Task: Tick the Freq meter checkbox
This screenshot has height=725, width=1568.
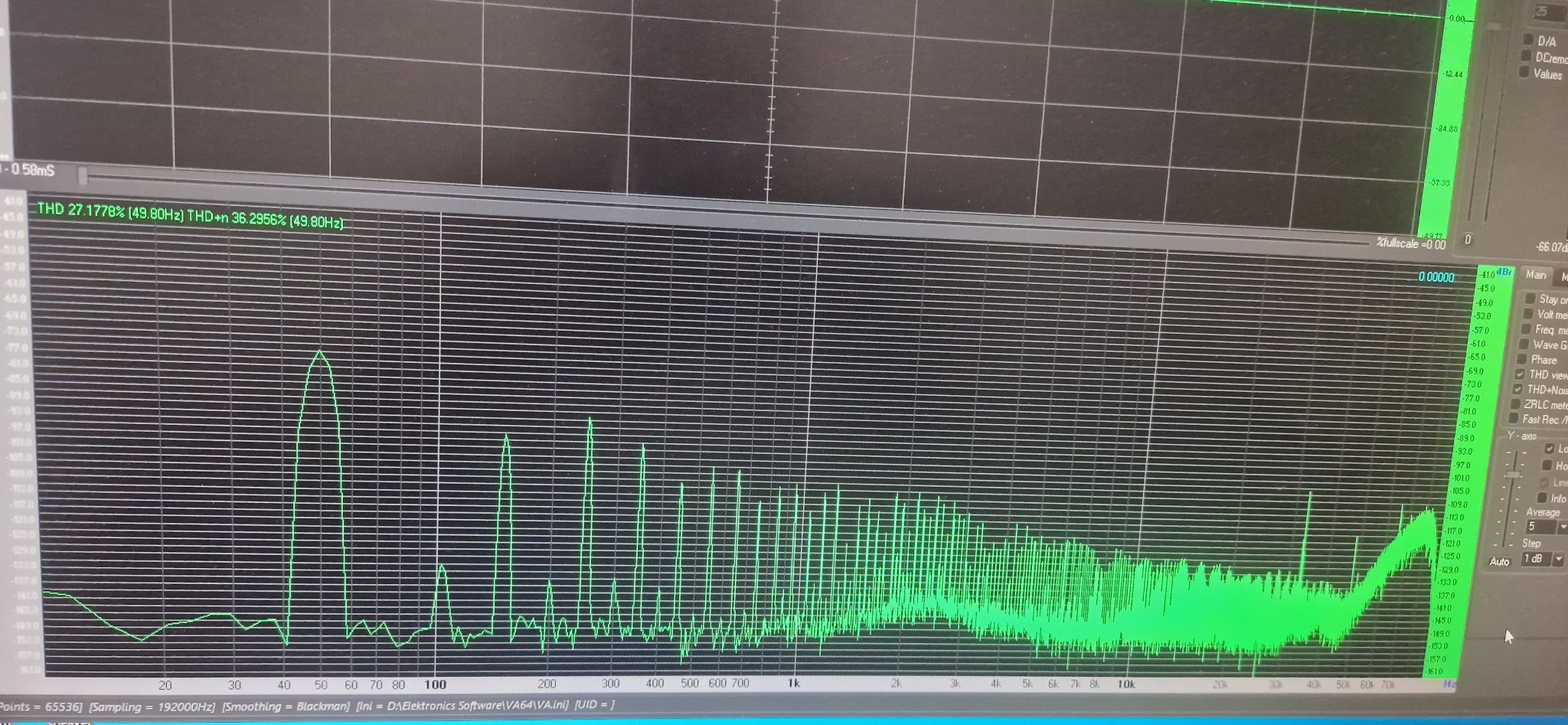Action: pyautogui.click(x=1526, y=329)
